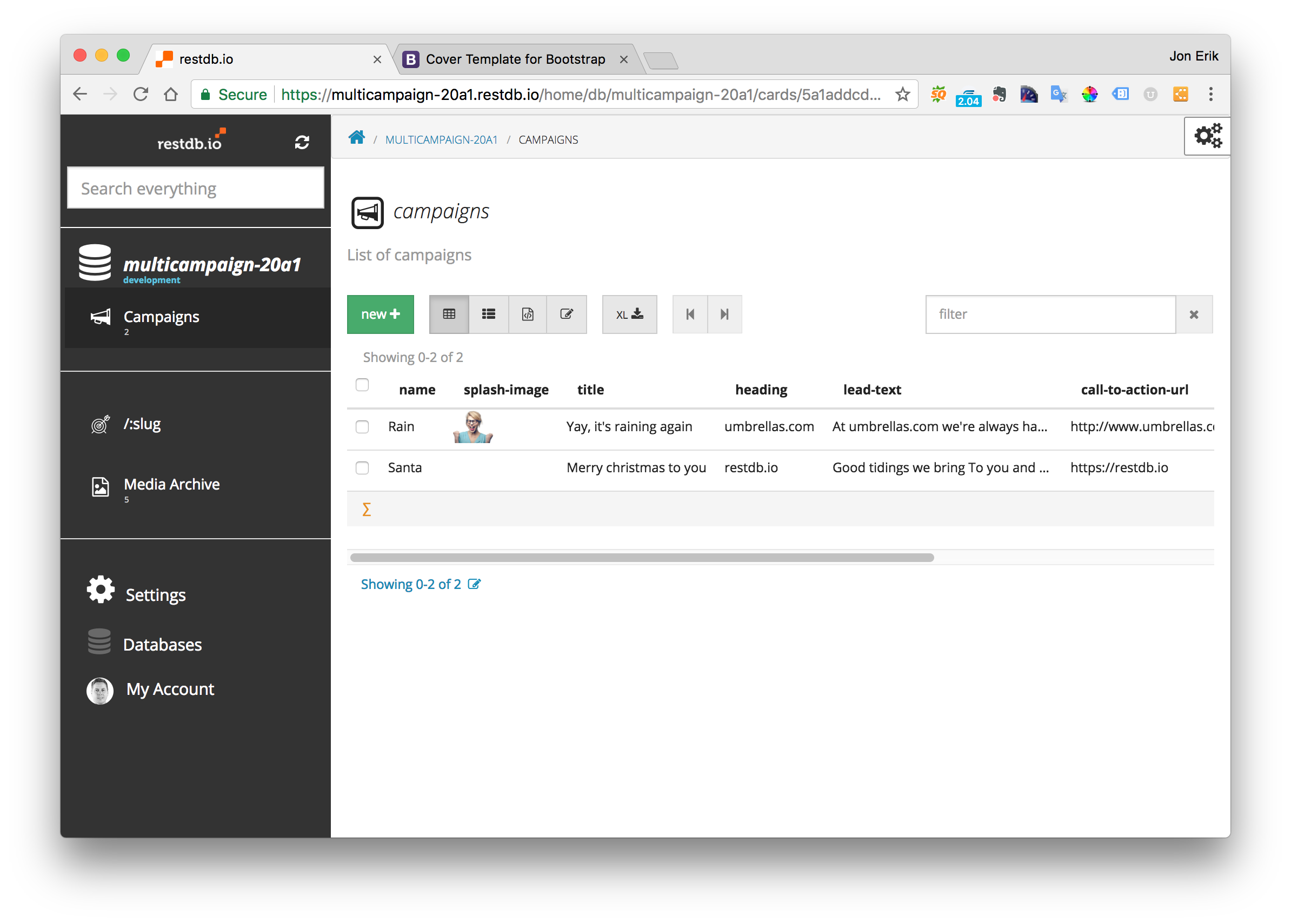Viewport: 1291px width, 924px height.
Task: Click into the Search everything field
Action: tap(195, 189)
